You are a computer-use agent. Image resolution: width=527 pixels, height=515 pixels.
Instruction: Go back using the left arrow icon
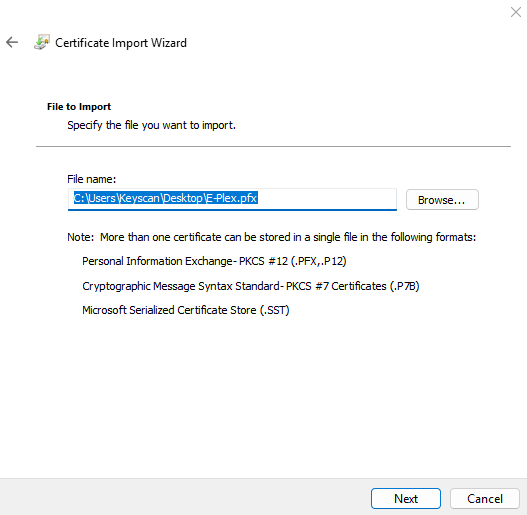pos(12,42)
